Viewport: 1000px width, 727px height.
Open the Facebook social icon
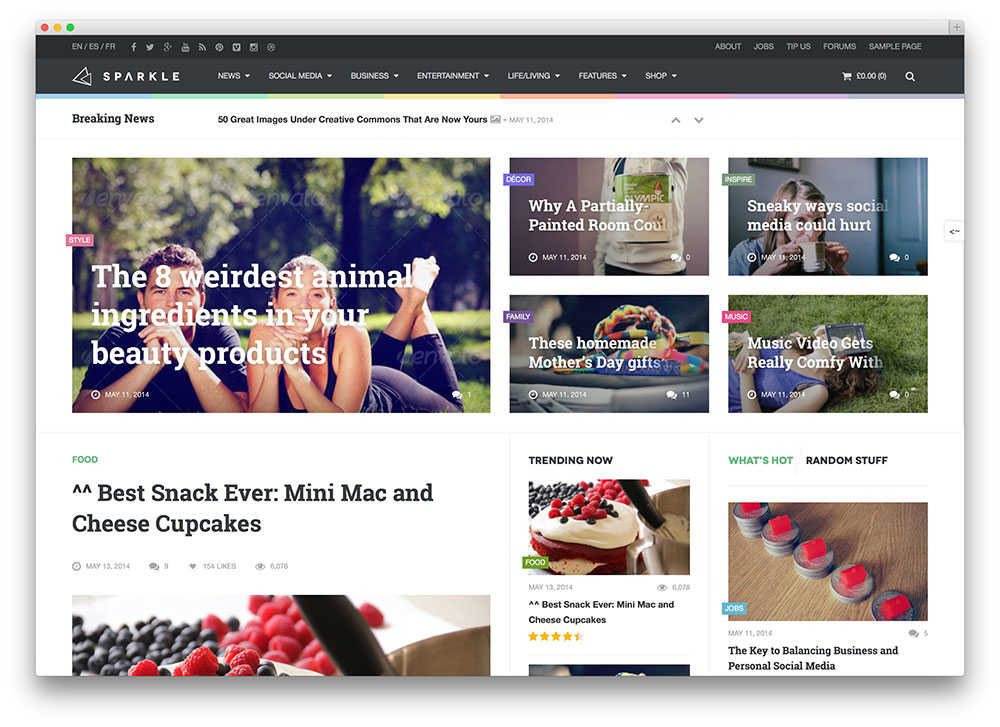(133, 47)
